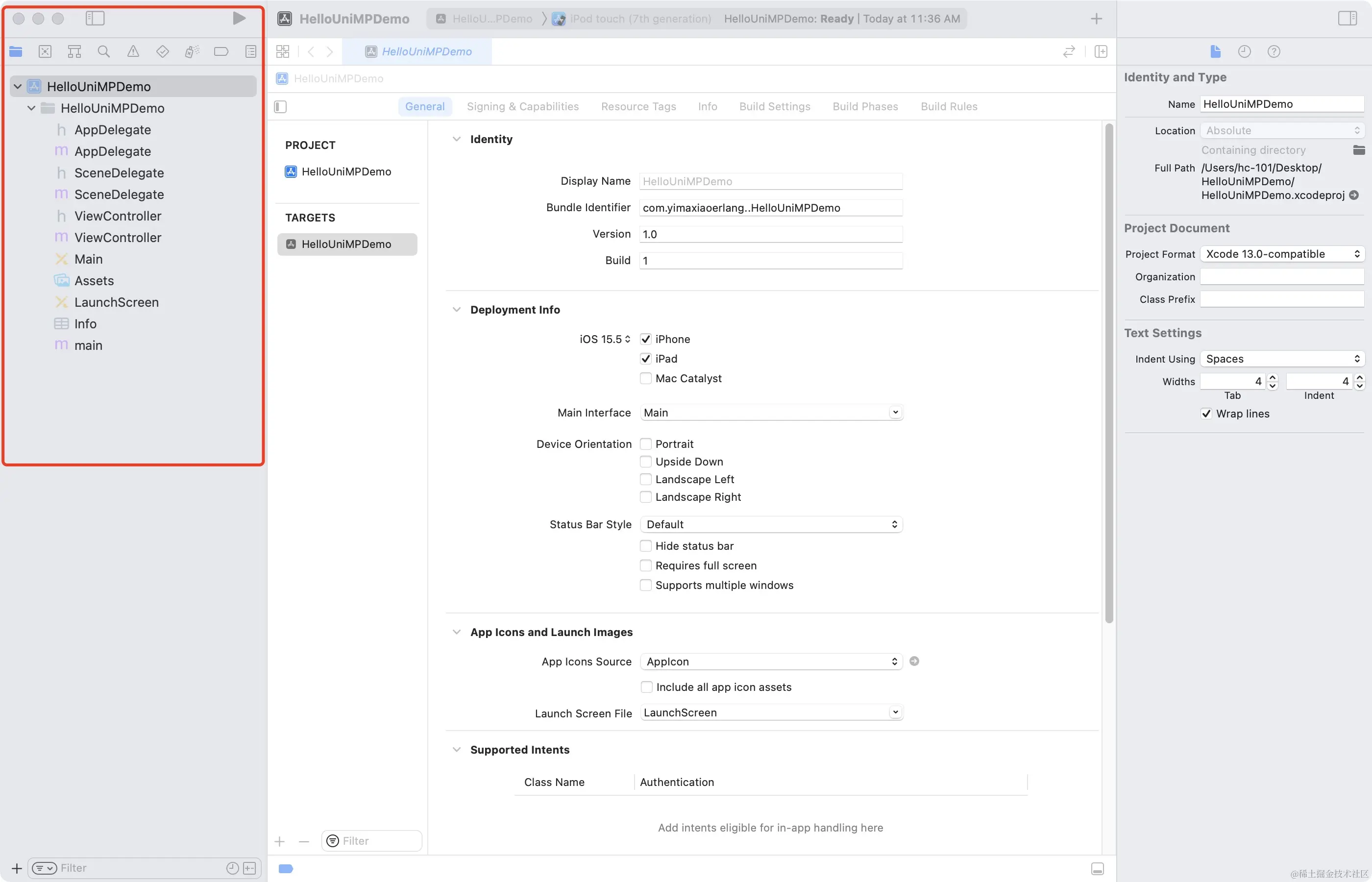Add a new target with plus button

pyautogui.click(x=279, y=841)
